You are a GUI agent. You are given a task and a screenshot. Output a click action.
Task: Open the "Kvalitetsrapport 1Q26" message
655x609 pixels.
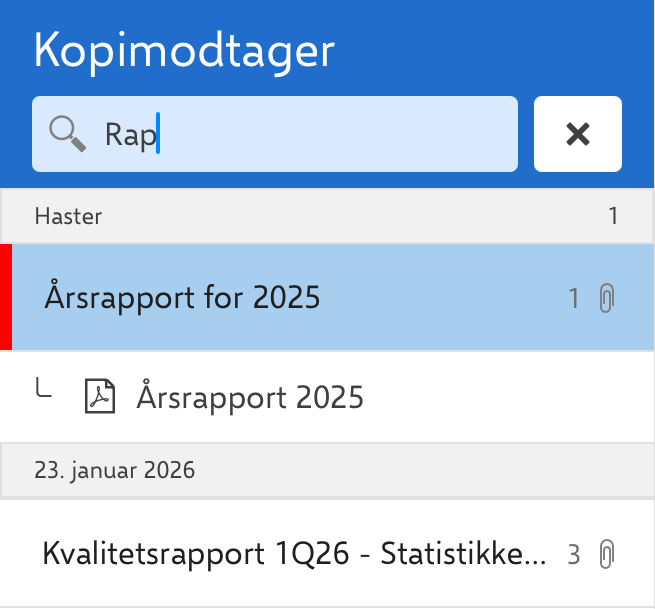[x=294, y=554]
